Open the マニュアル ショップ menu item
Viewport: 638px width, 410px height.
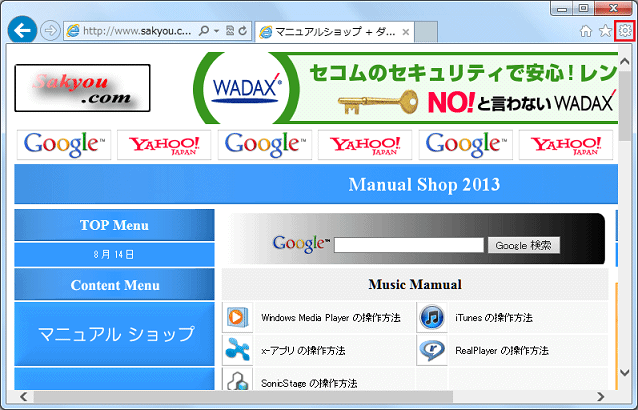pos(114,334)
